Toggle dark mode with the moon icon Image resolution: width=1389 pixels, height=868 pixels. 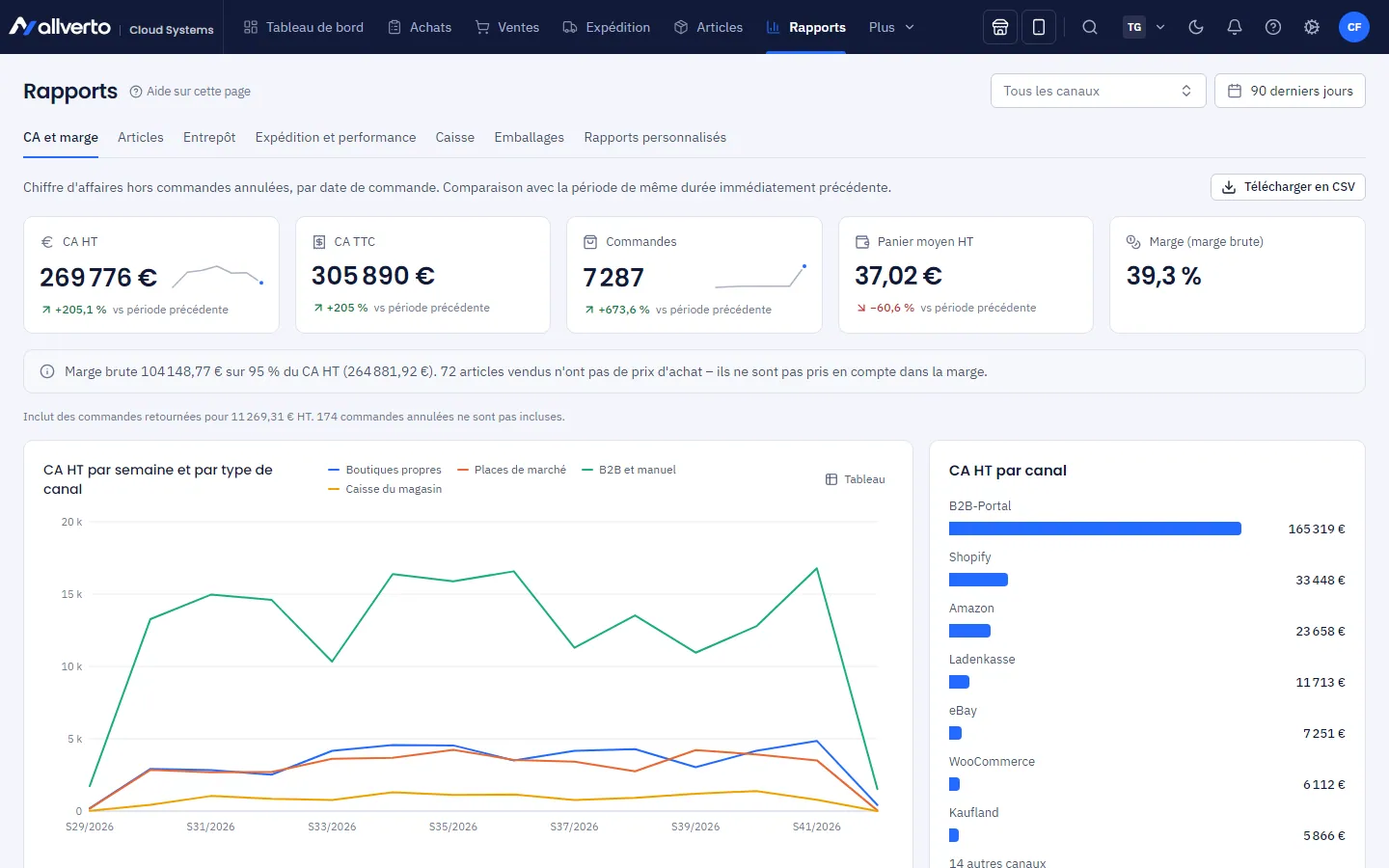[1196, 27]
